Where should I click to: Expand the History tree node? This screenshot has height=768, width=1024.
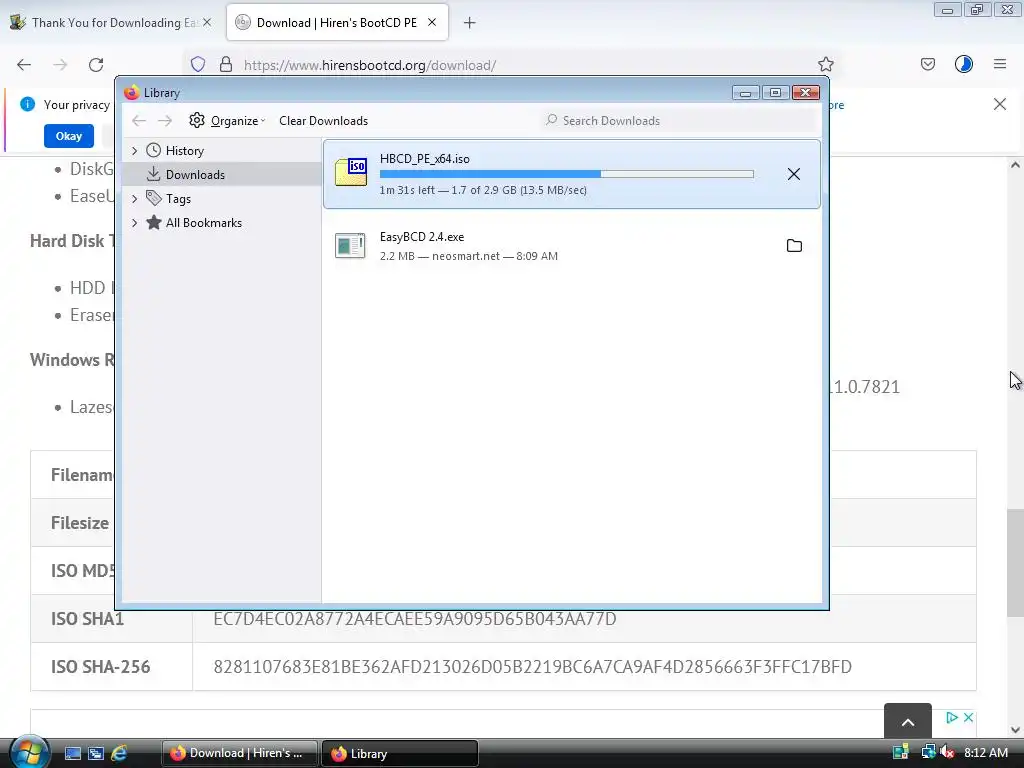pyautogui.click(x=135, y=151)
